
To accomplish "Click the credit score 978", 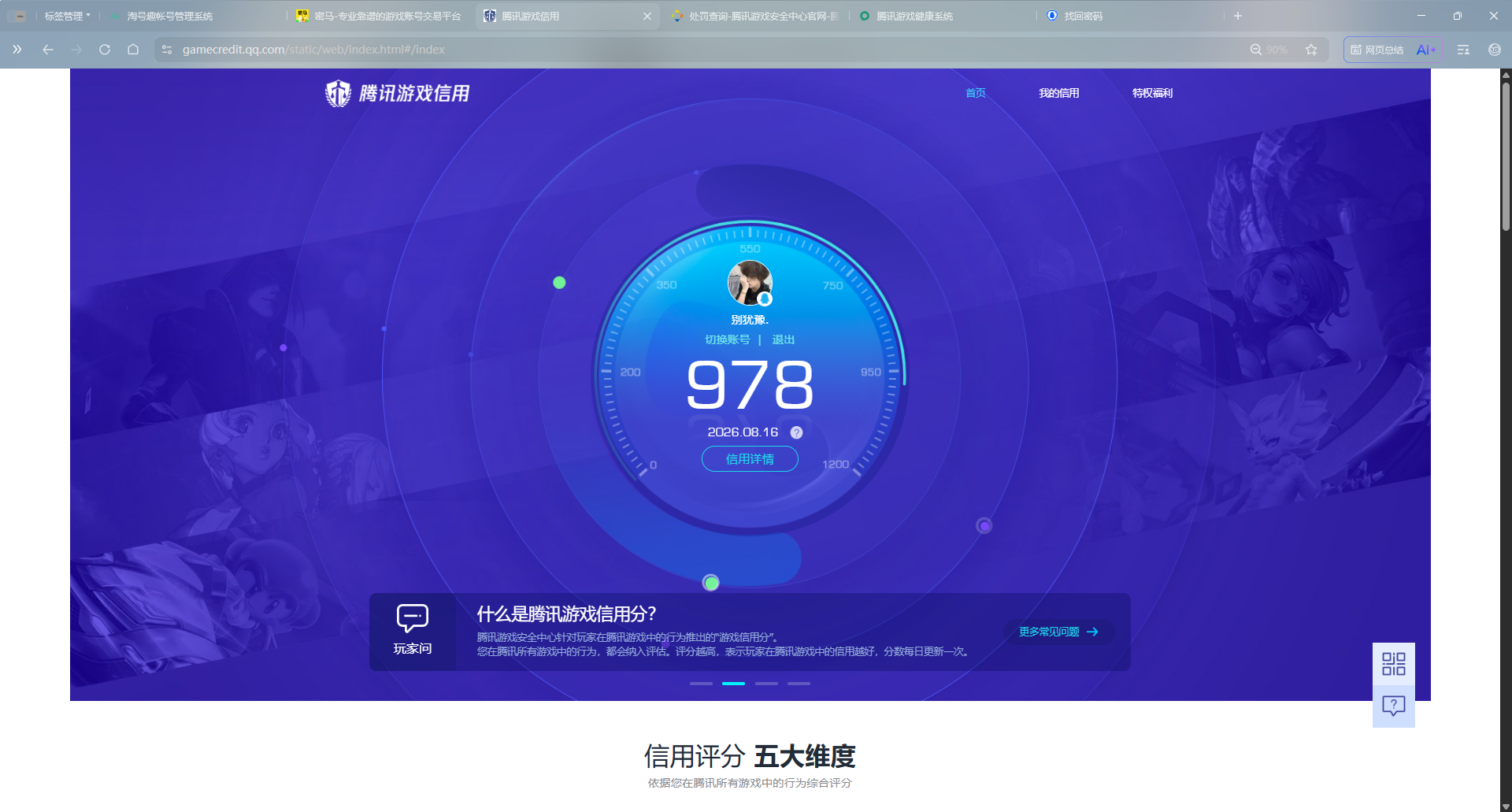I will pyautogui.click(x=750, y=385).
